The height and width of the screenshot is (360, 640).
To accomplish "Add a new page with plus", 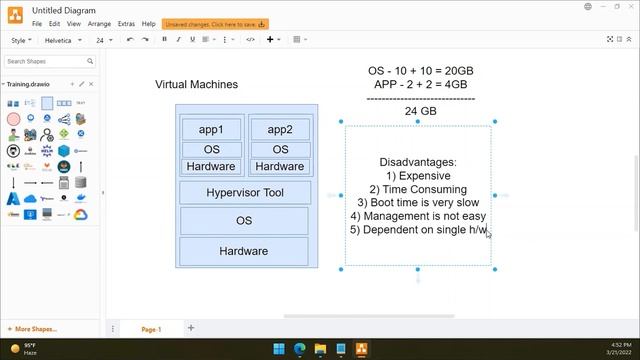I will tap(191, 328).
